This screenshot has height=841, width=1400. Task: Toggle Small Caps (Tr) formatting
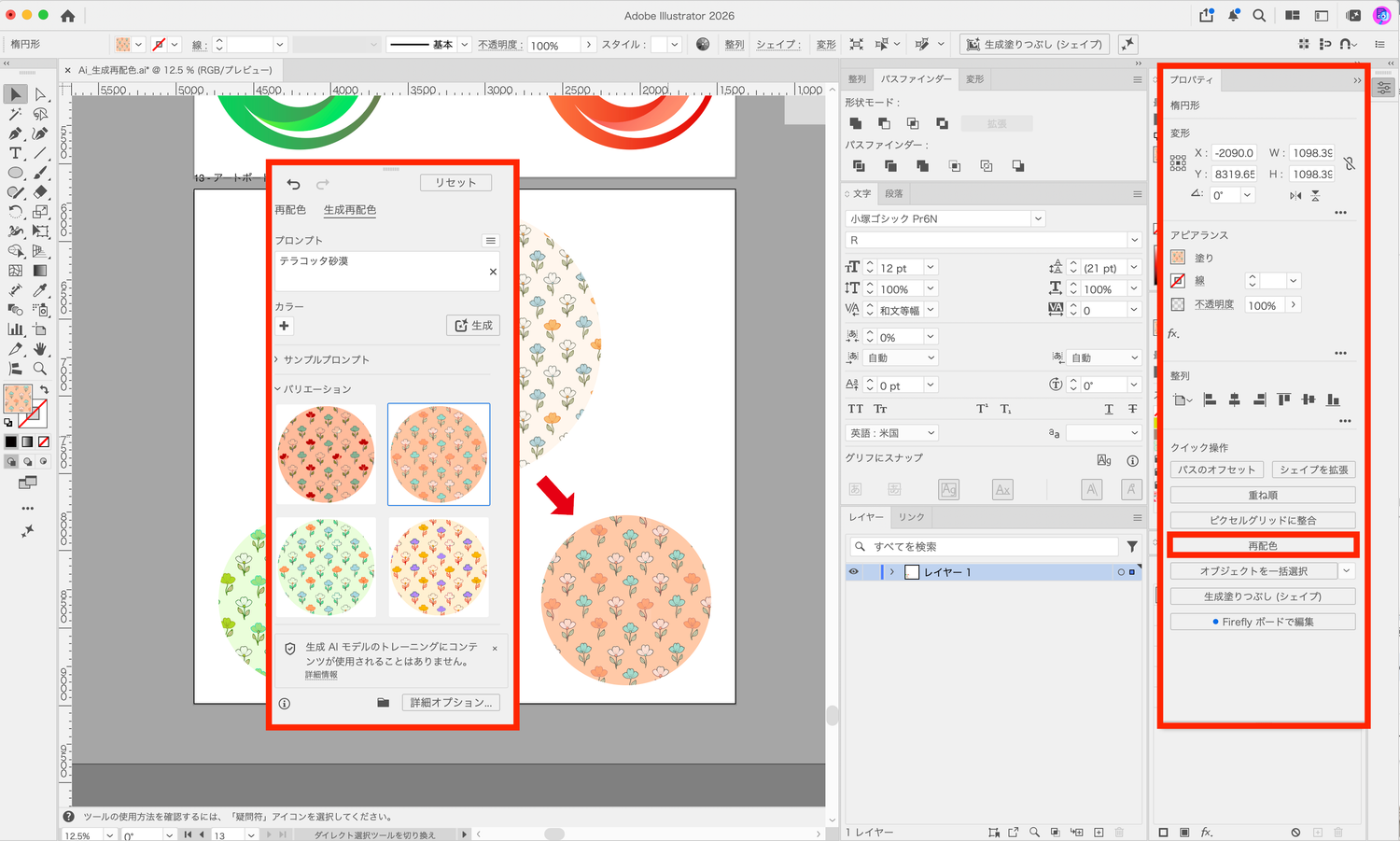click(x=880, y=409)
